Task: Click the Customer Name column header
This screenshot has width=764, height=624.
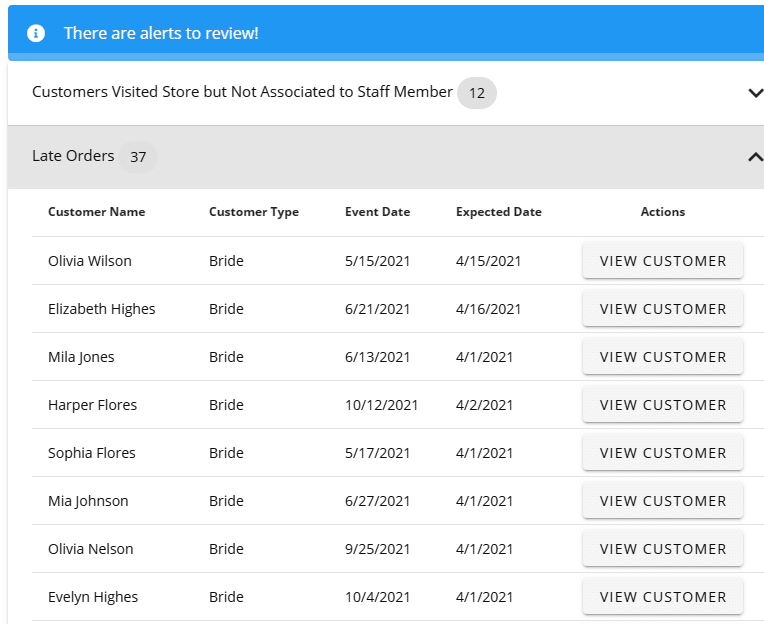Action: pos(96,212)
